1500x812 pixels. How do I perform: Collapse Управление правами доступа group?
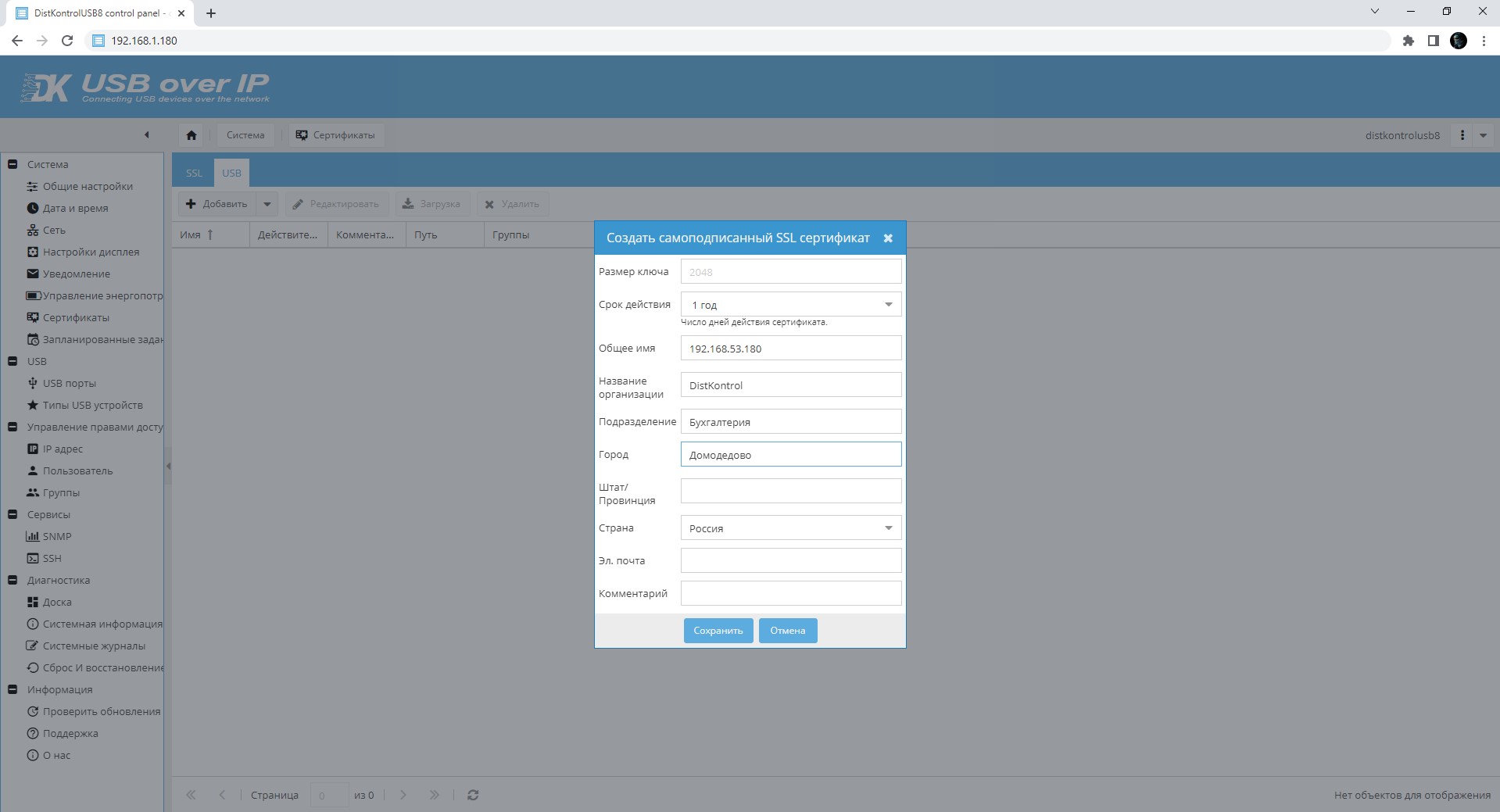13,427
